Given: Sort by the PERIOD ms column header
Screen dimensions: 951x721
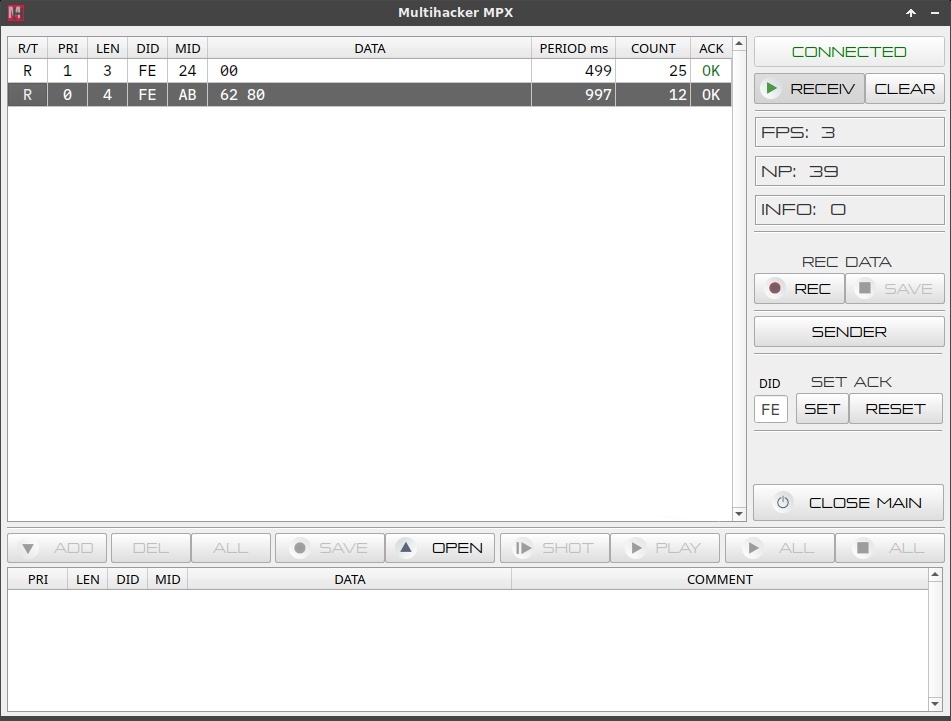Looking at the screenshot, I should coord(573,48).
